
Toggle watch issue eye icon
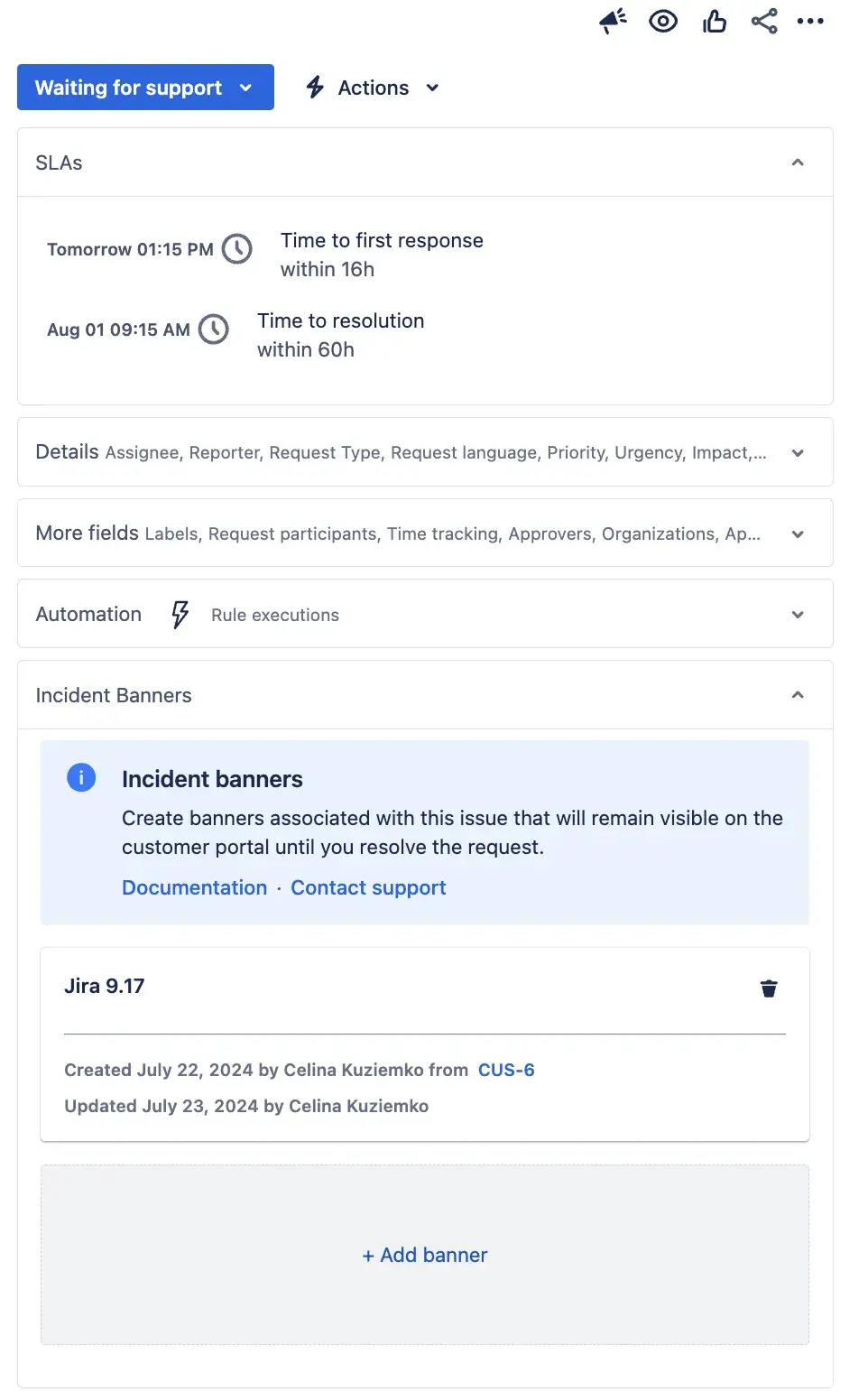pyautogui.click(x=663, y=21)
